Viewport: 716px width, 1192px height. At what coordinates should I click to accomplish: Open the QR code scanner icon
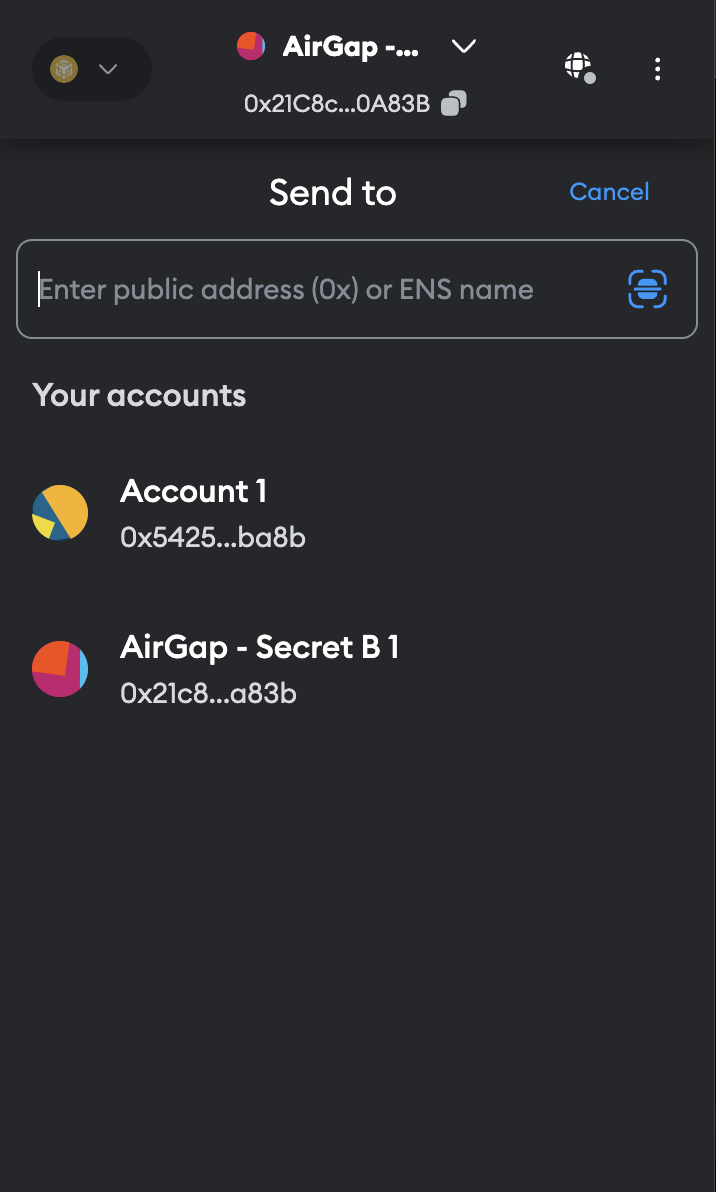click(648, 289)
